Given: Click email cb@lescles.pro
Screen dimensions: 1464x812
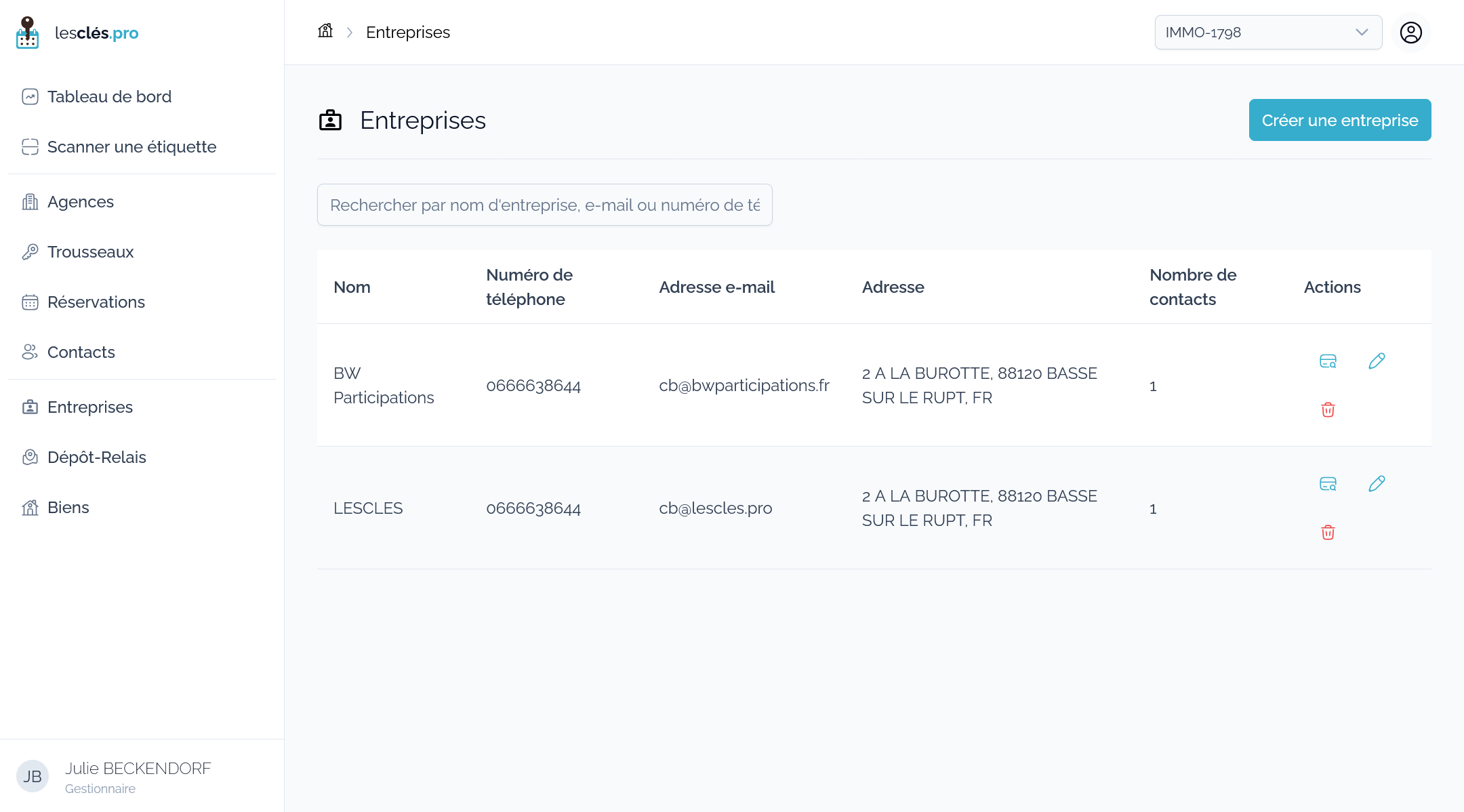Looking at the screenshot, I should point(716,508).
